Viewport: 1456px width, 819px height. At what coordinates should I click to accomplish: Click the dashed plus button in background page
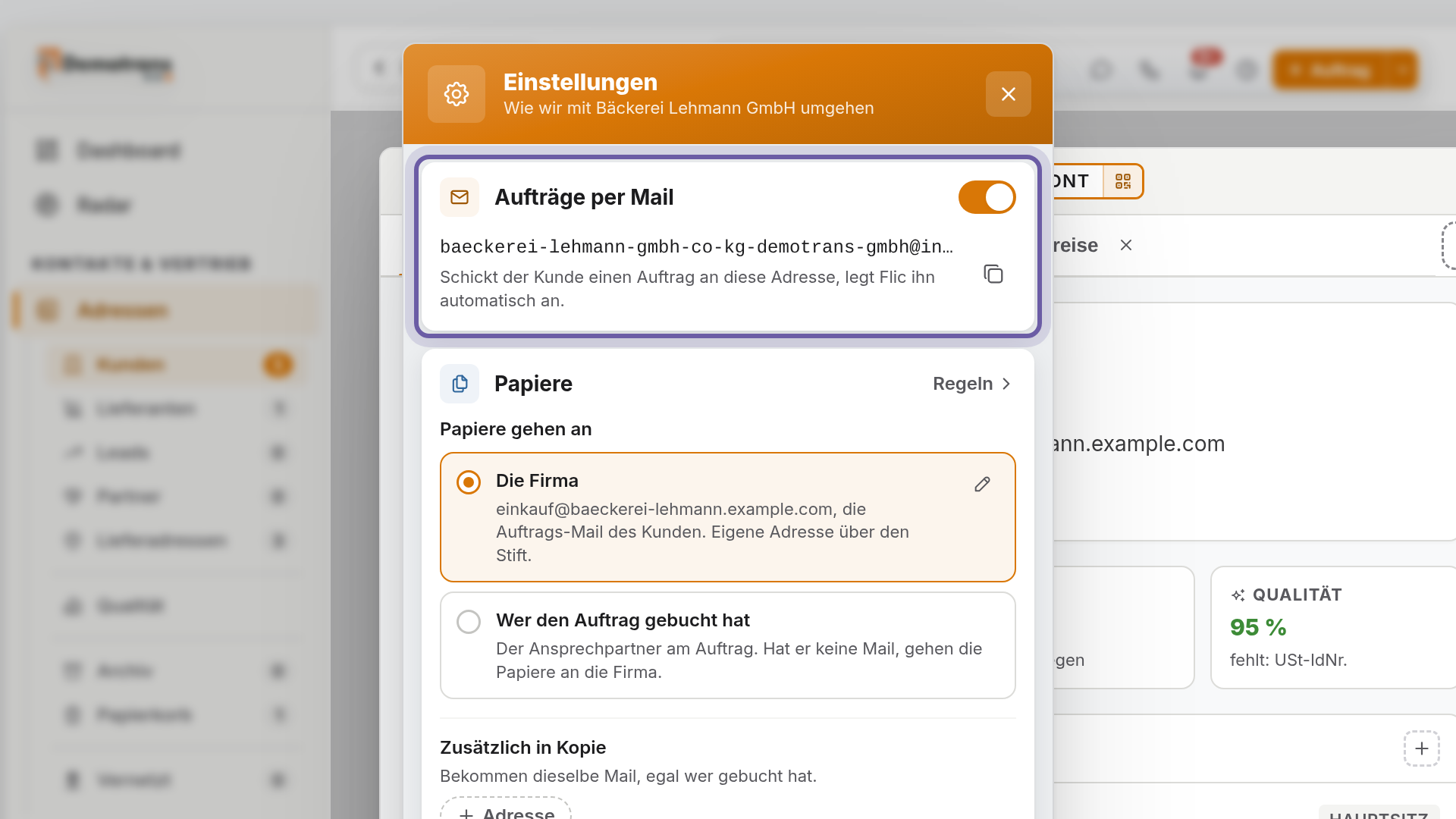pos(1422,748)
